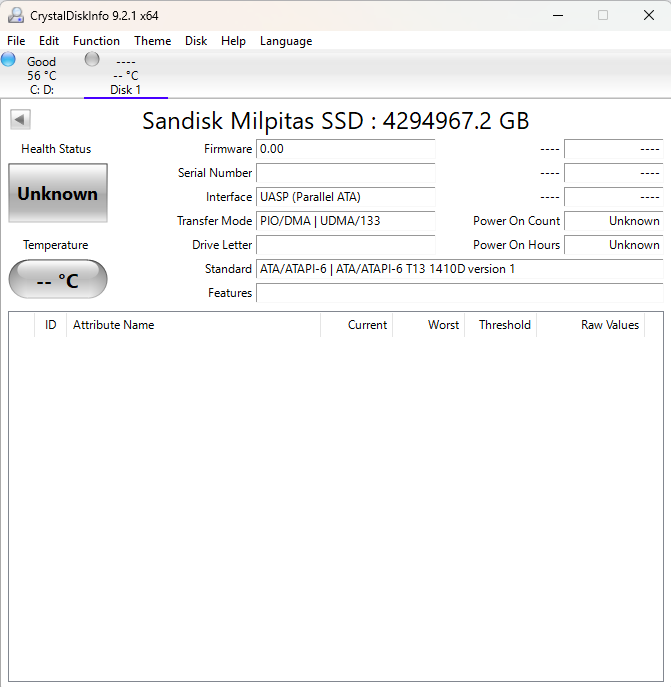Image resolution: width=671 pixels, height=687 pixels.
Task: Click the Raw Values column header
Action: [x=609, y=325]
